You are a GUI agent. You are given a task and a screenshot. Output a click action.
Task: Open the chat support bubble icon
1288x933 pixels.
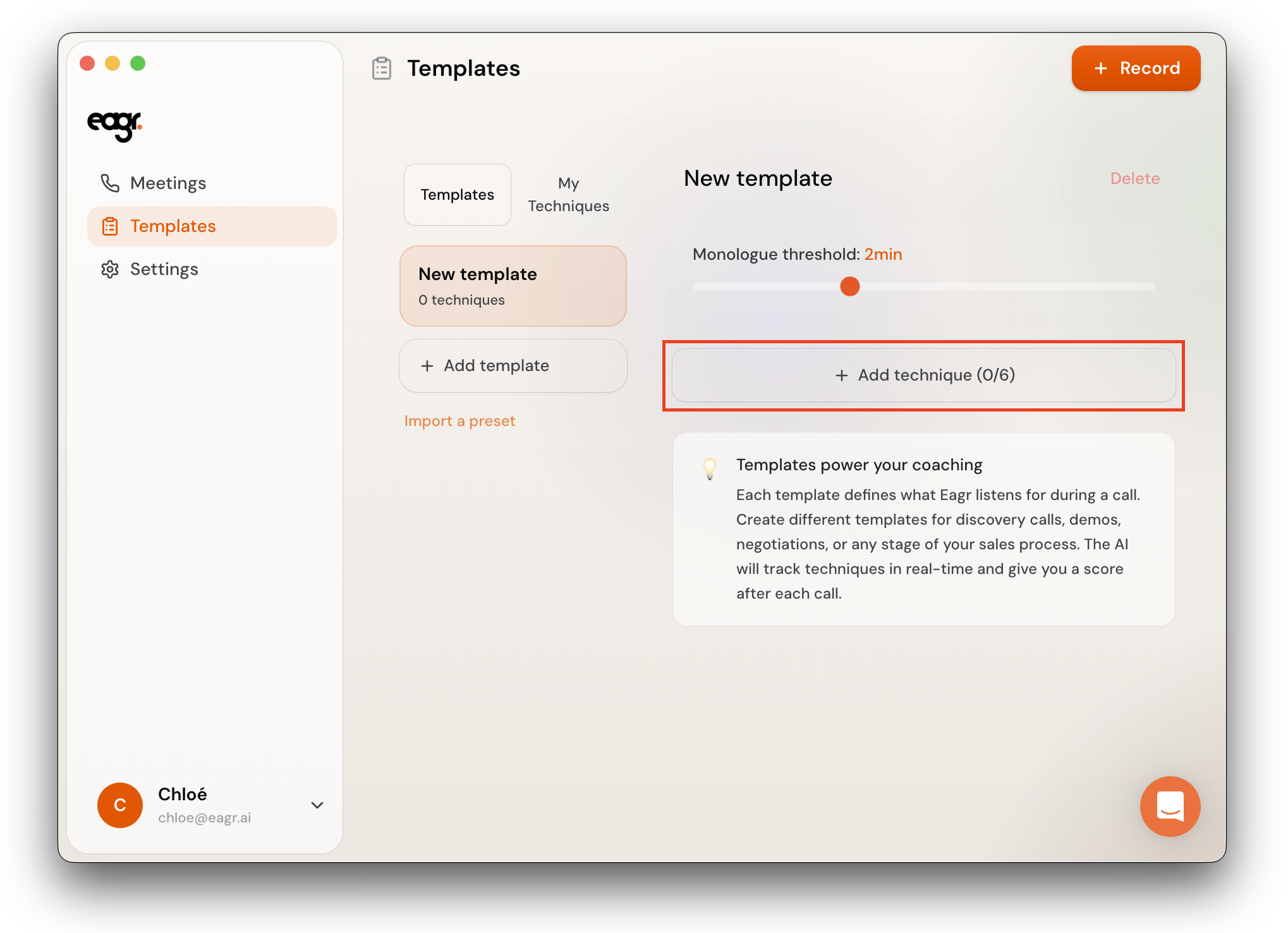(x=1169, y=806)
